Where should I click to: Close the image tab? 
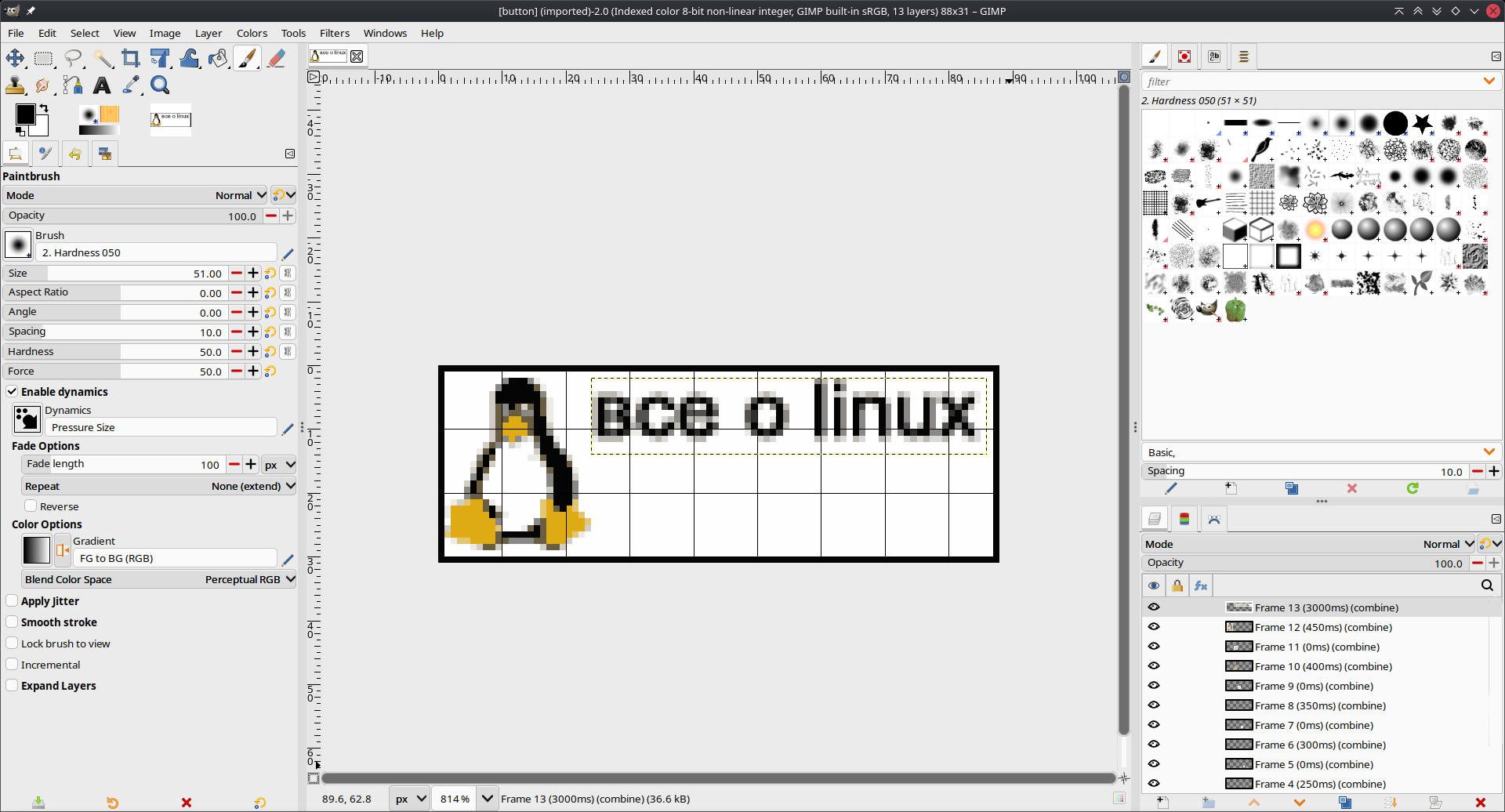[357, 56]
